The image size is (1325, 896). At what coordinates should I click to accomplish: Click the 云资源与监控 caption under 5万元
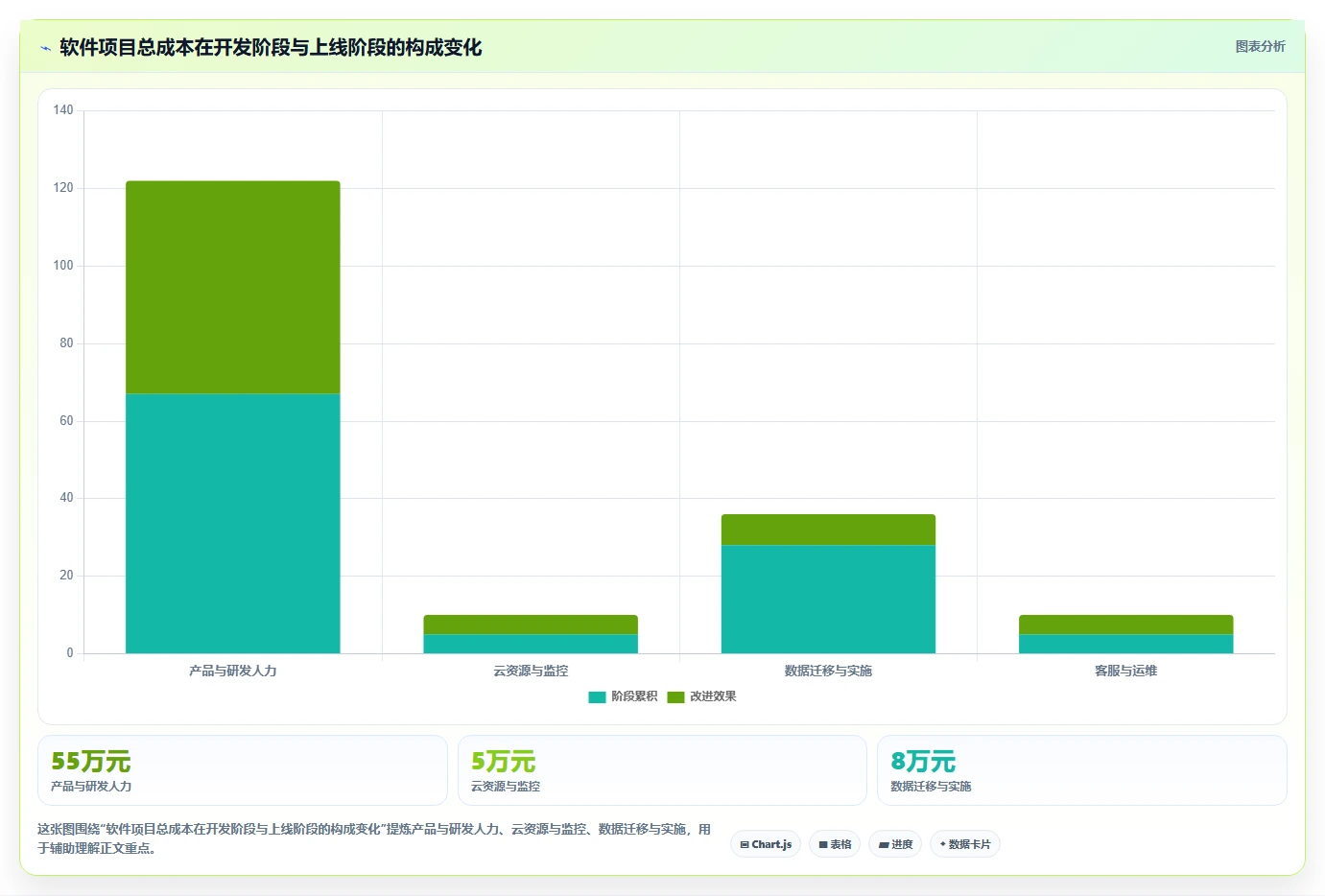pos(506,787)
